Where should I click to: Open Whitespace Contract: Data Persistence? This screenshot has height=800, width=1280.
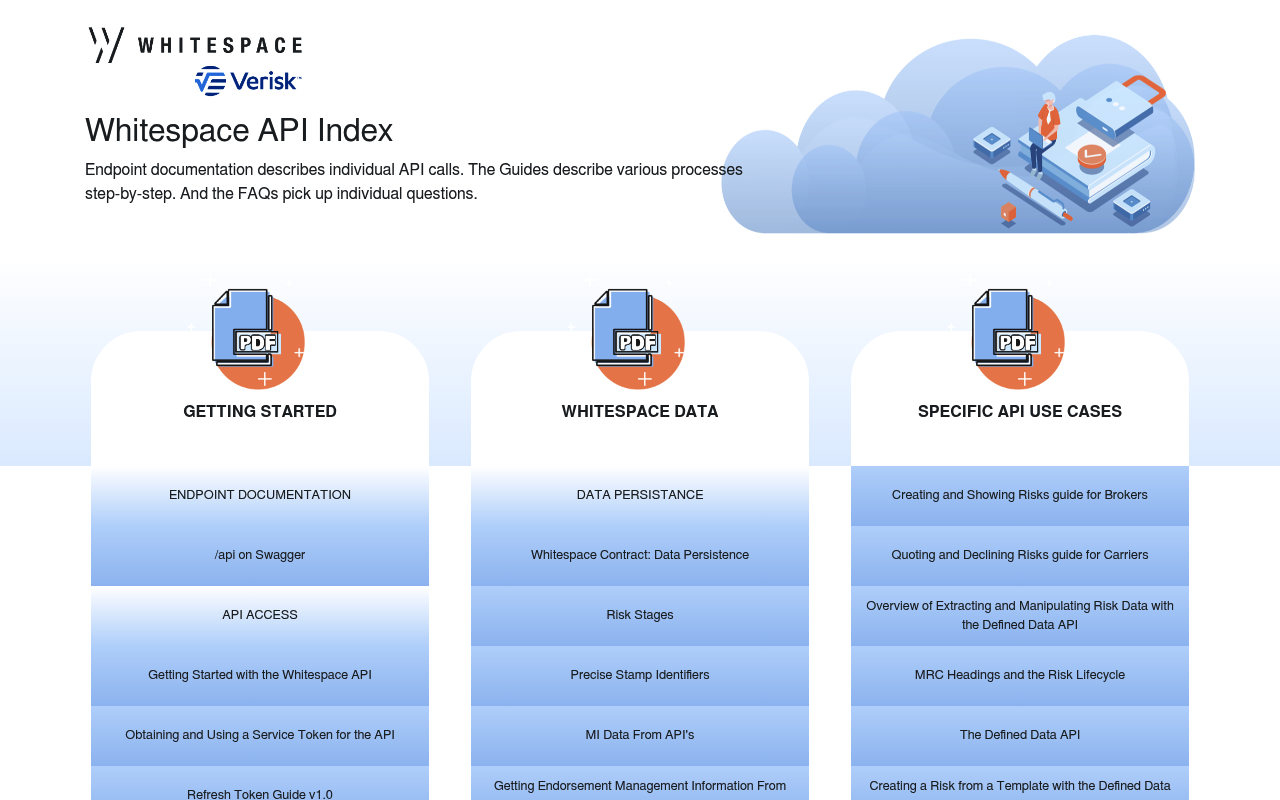640,555
